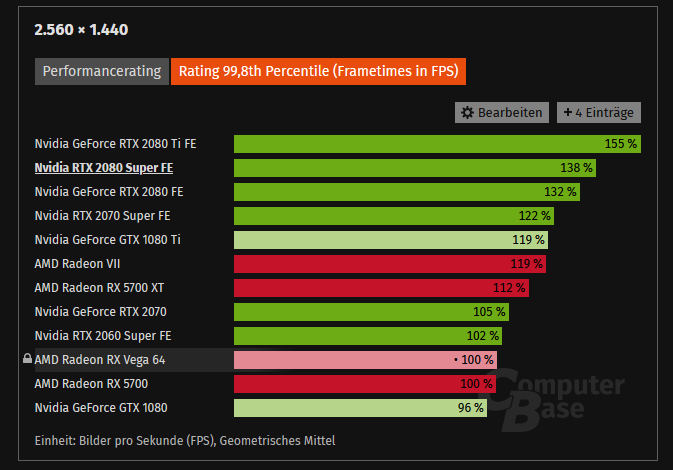Click the 105 % bar of RTX 2070
The image size is (673, 470).
pyautogui.click(x=371, y=312)
